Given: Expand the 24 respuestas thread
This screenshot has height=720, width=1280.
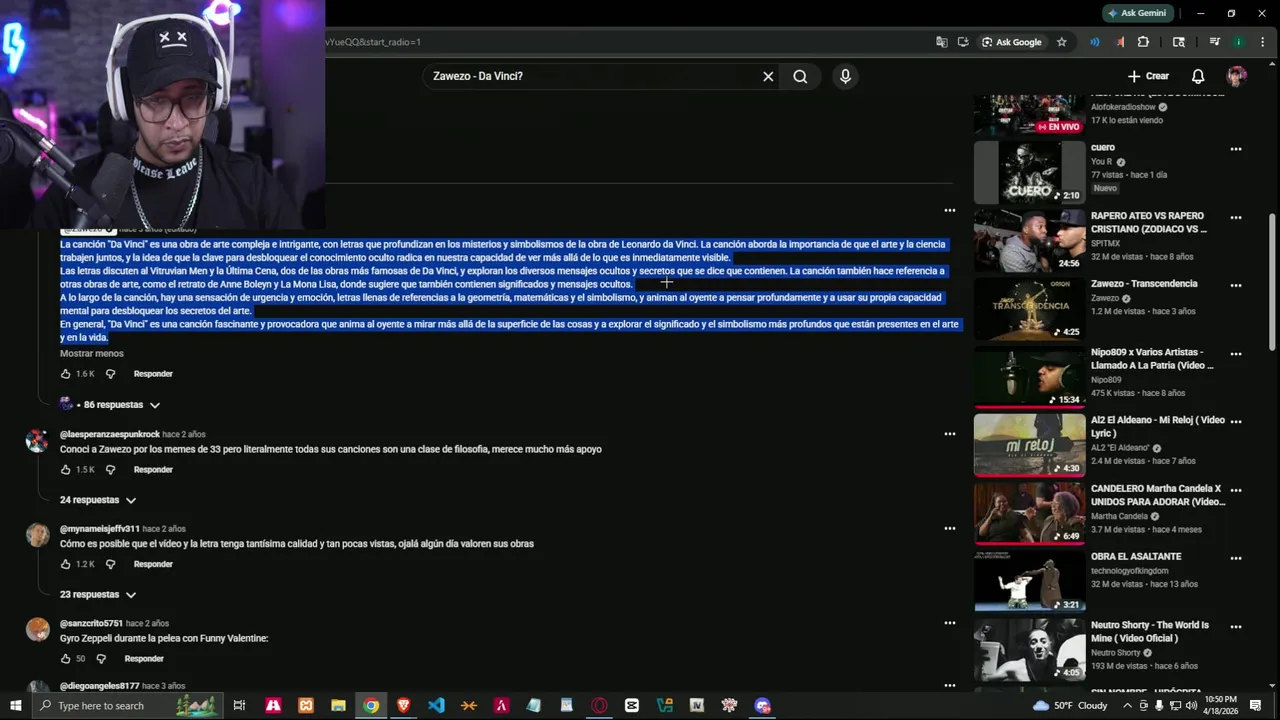Looking at the screenshot, I should click(98, 500).
